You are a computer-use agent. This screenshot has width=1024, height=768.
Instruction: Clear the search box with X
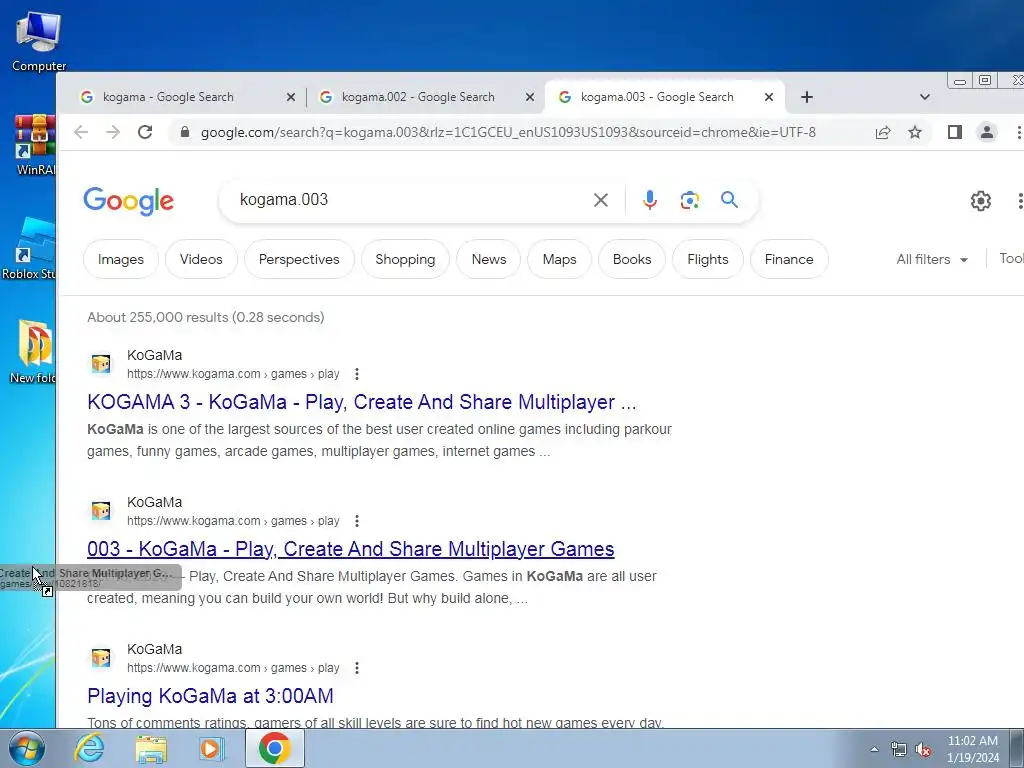pyautogui.click(x=601, y=200)
